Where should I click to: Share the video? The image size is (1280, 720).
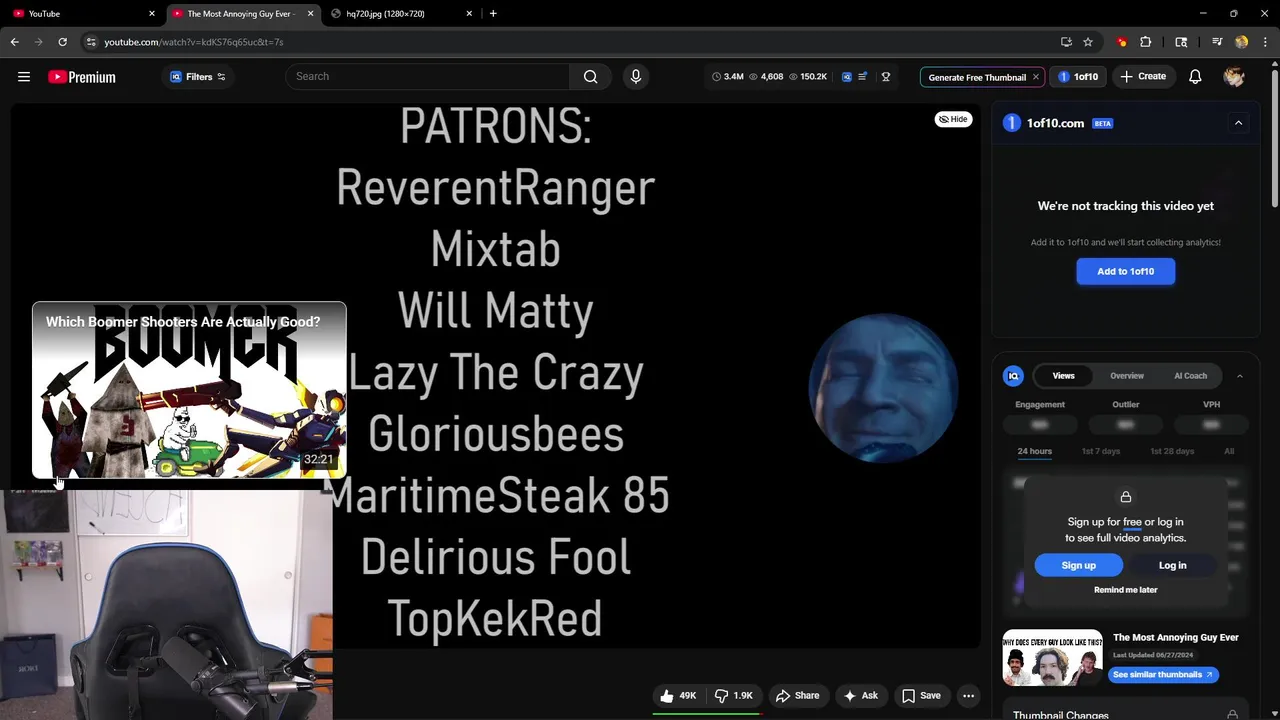coord(797,696)
